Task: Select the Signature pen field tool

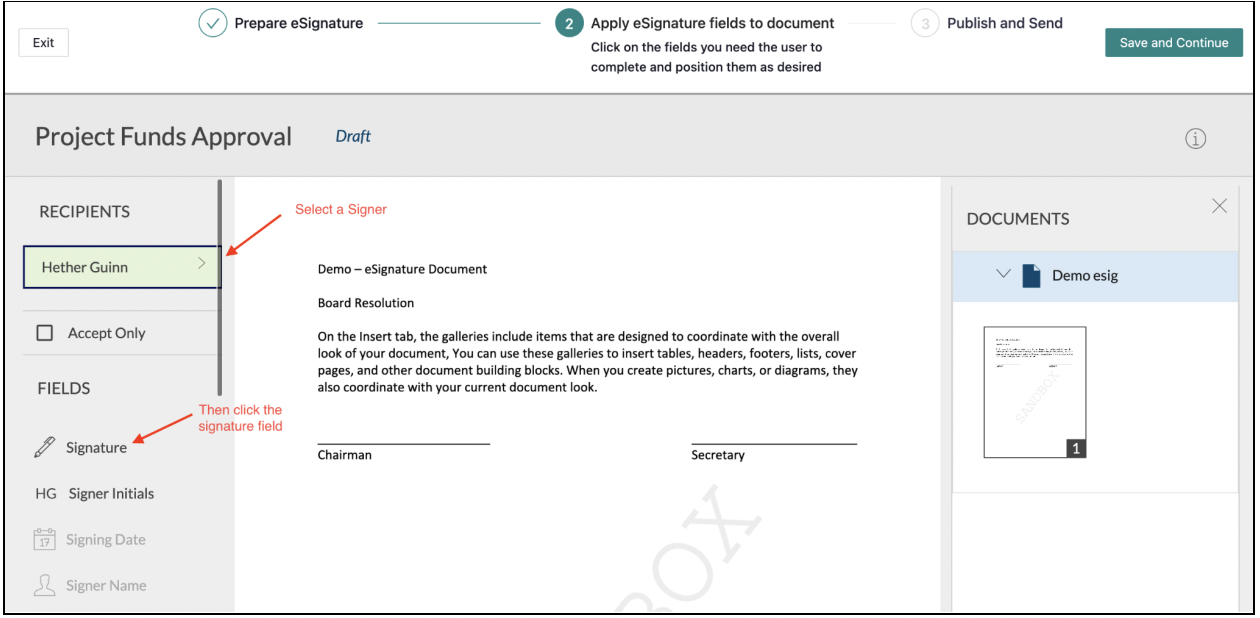Action: coord(92,447)
